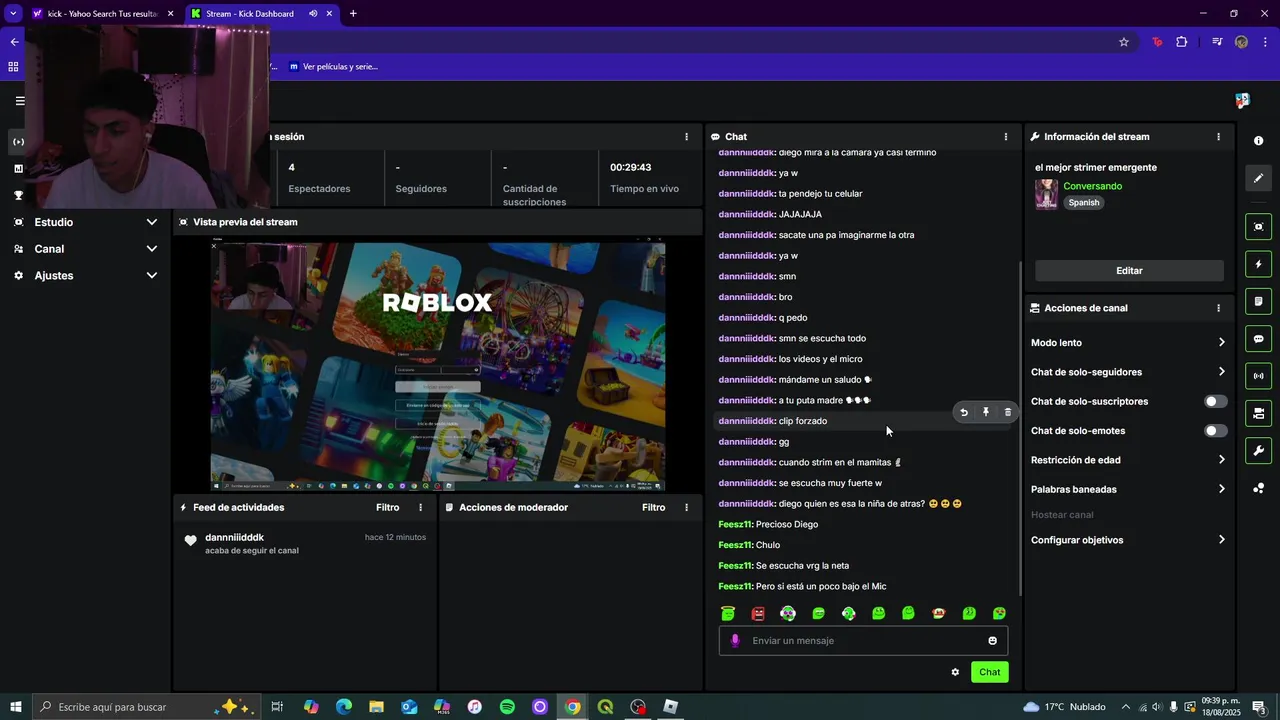Open the emoji picker in message box
This screenshot has height=720, width=1280.
coord(993,641)
